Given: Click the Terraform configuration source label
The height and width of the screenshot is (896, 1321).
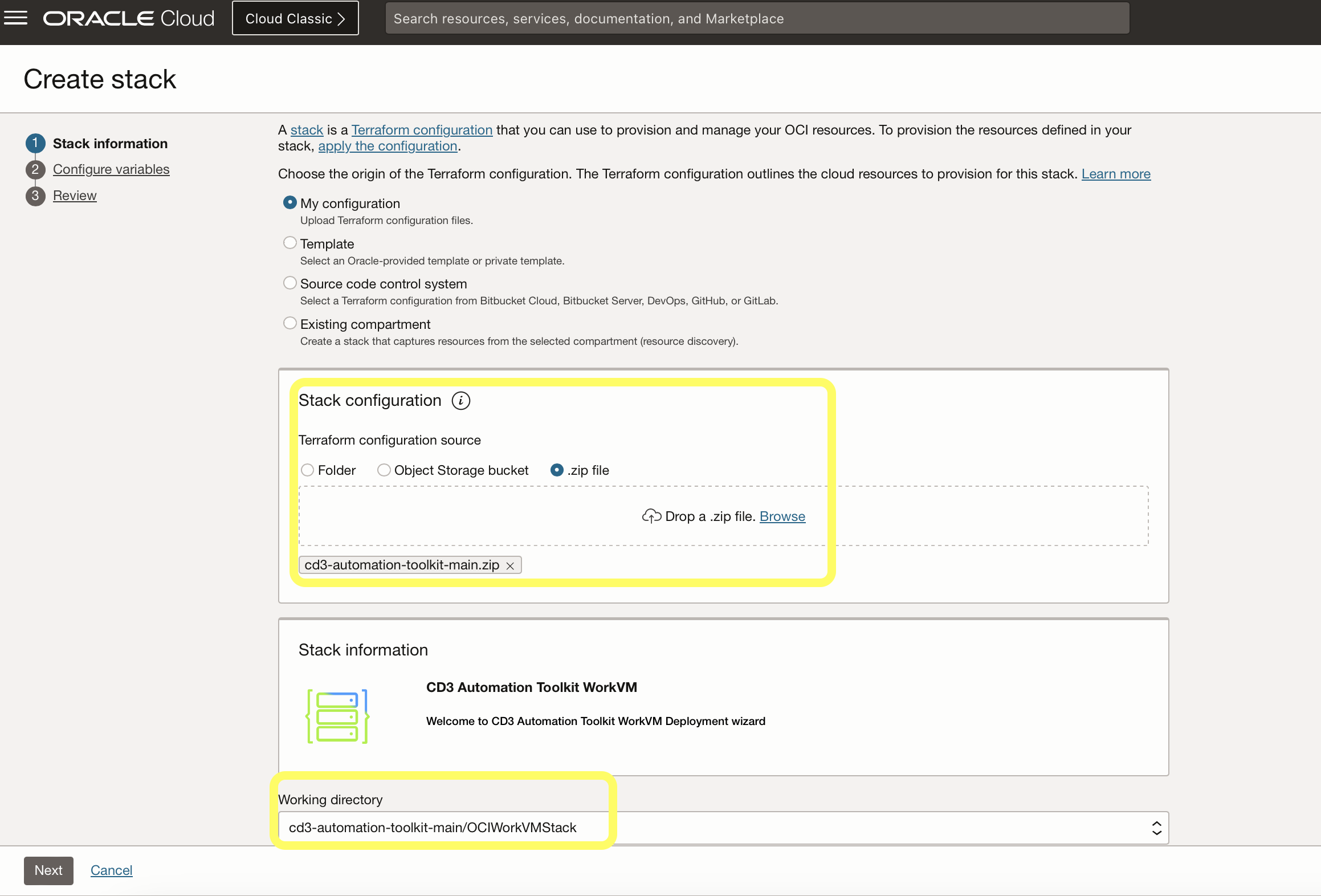Looking at the screenshot, I should click(x=390, y=440).
